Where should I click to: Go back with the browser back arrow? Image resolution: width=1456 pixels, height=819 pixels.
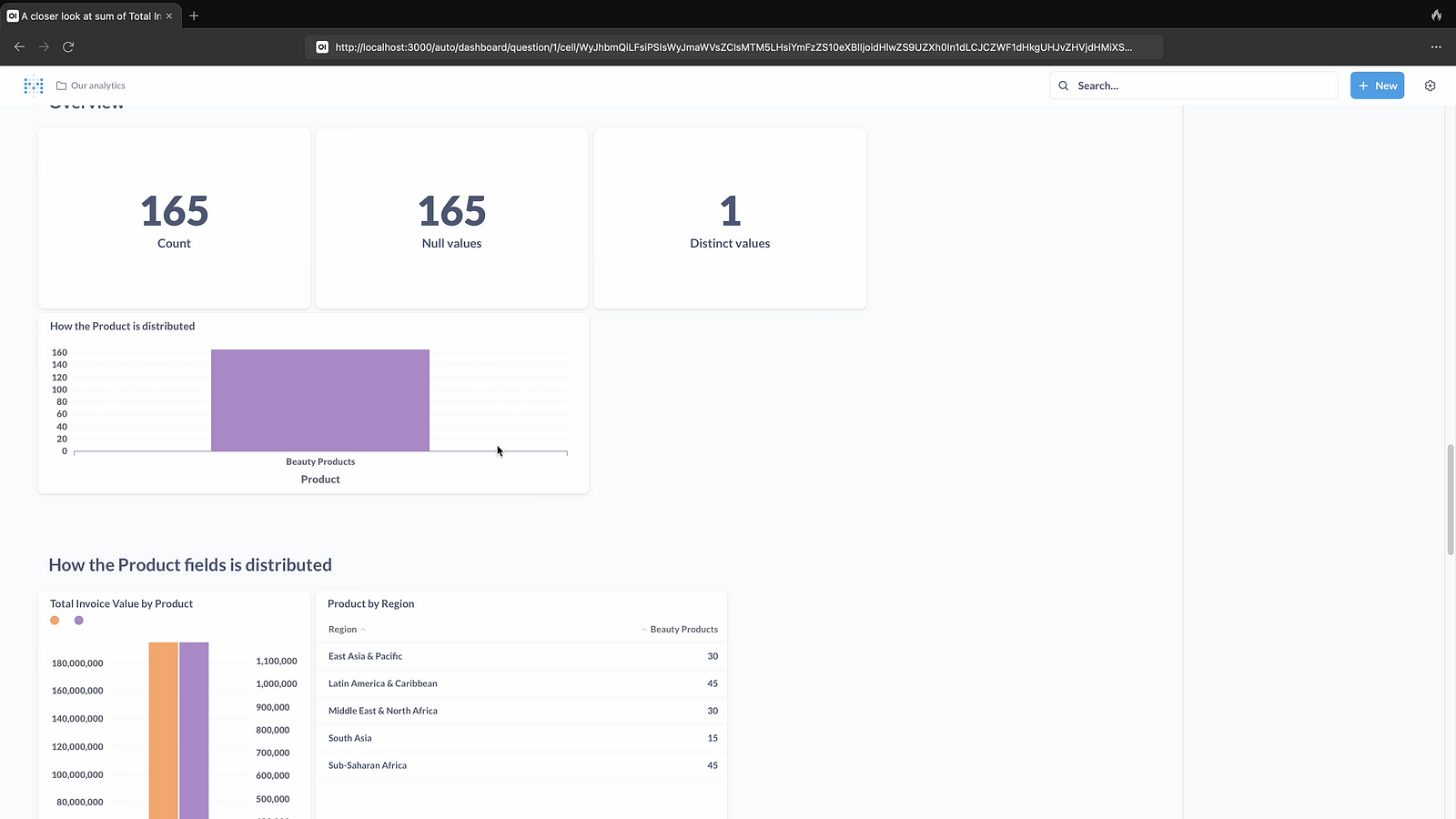19,46
